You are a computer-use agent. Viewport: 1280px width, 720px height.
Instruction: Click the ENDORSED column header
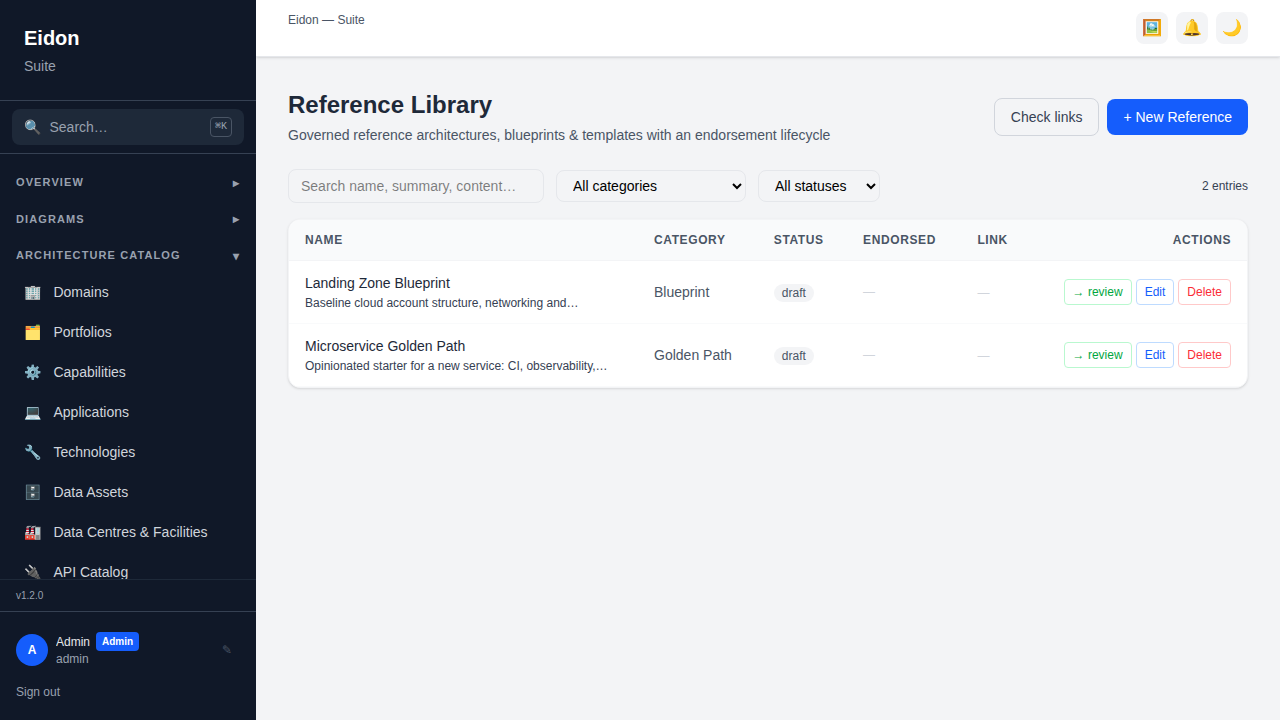click(x=899, y=240)
